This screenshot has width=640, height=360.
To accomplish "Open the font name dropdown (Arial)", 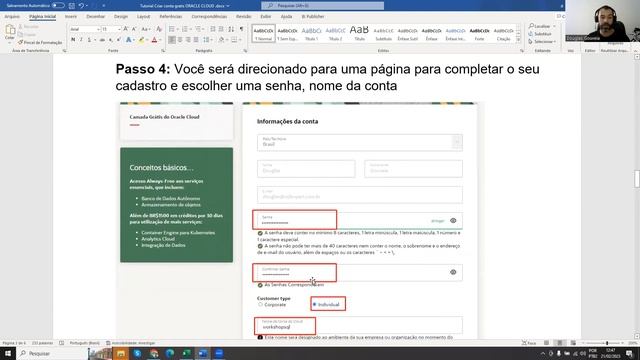I will pos(98,29).
